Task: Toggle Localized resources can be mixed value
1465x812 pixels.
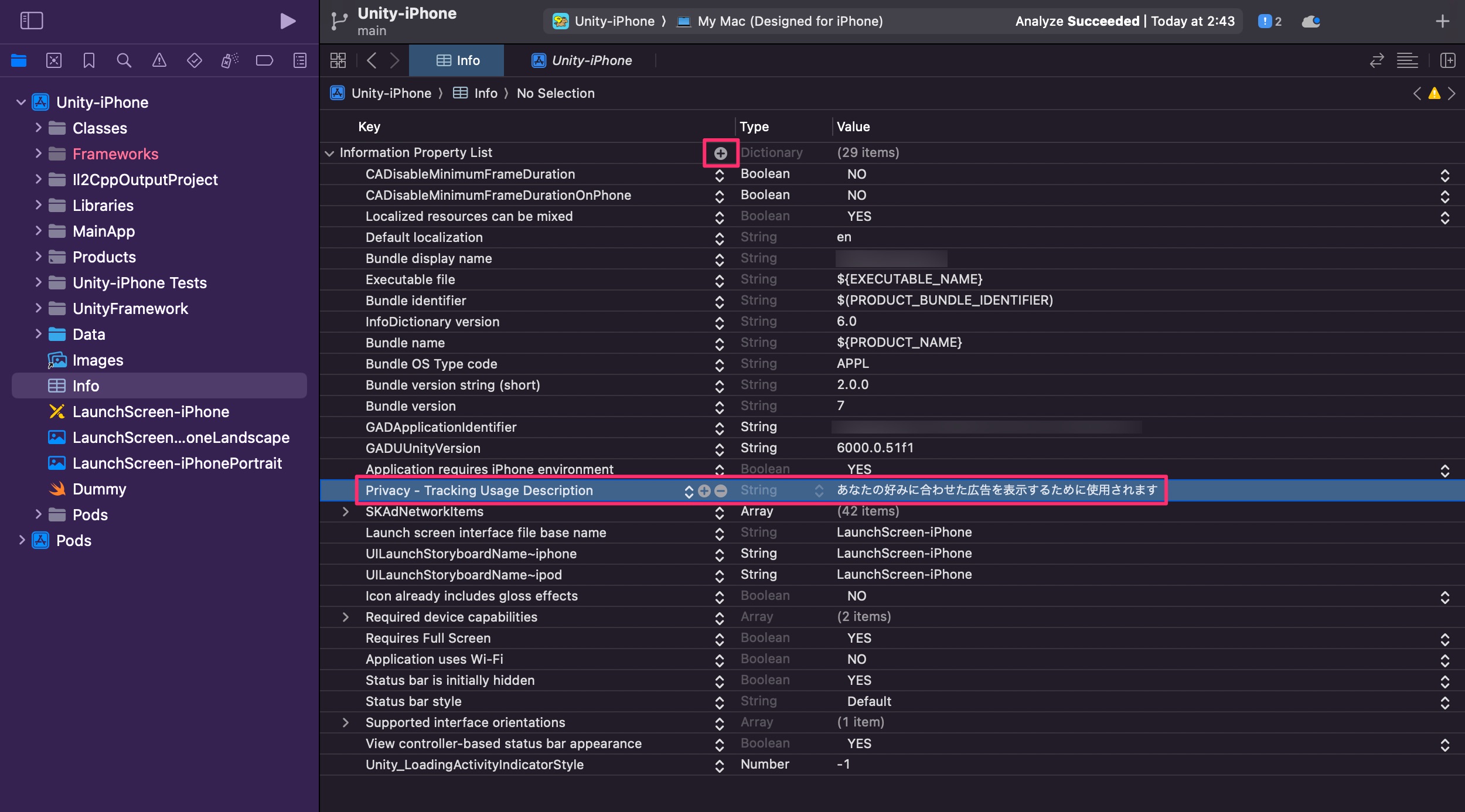Action: coord(1445,217)
